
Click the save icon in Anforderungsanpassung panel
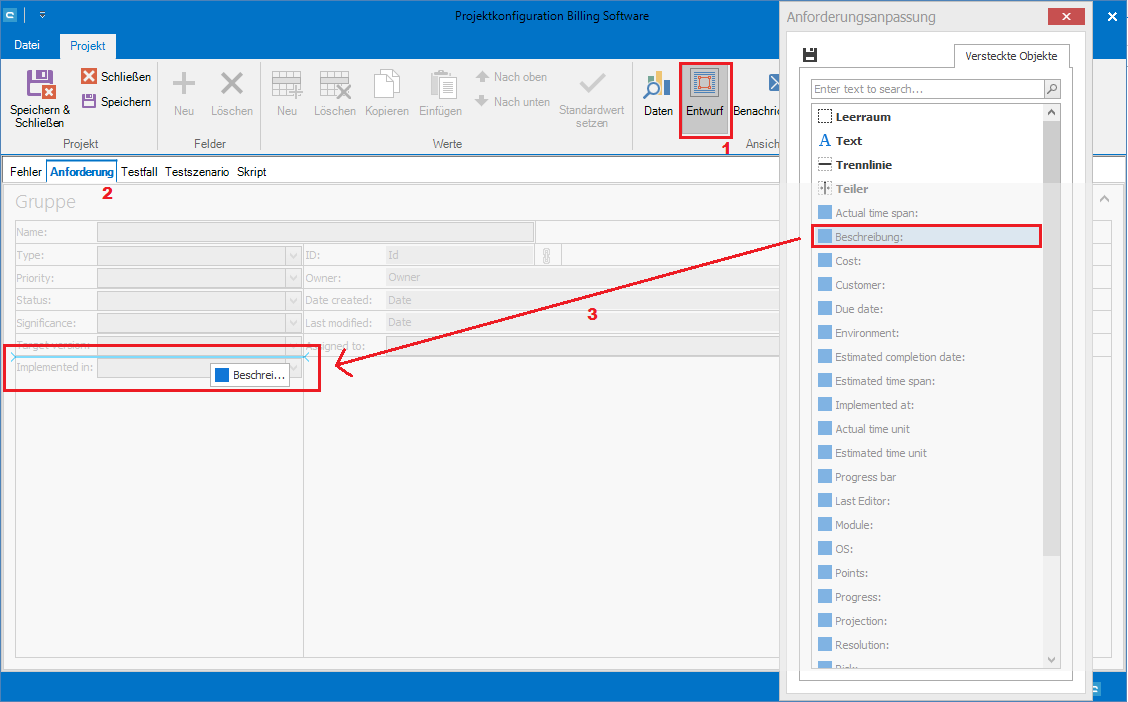(811, 55)
